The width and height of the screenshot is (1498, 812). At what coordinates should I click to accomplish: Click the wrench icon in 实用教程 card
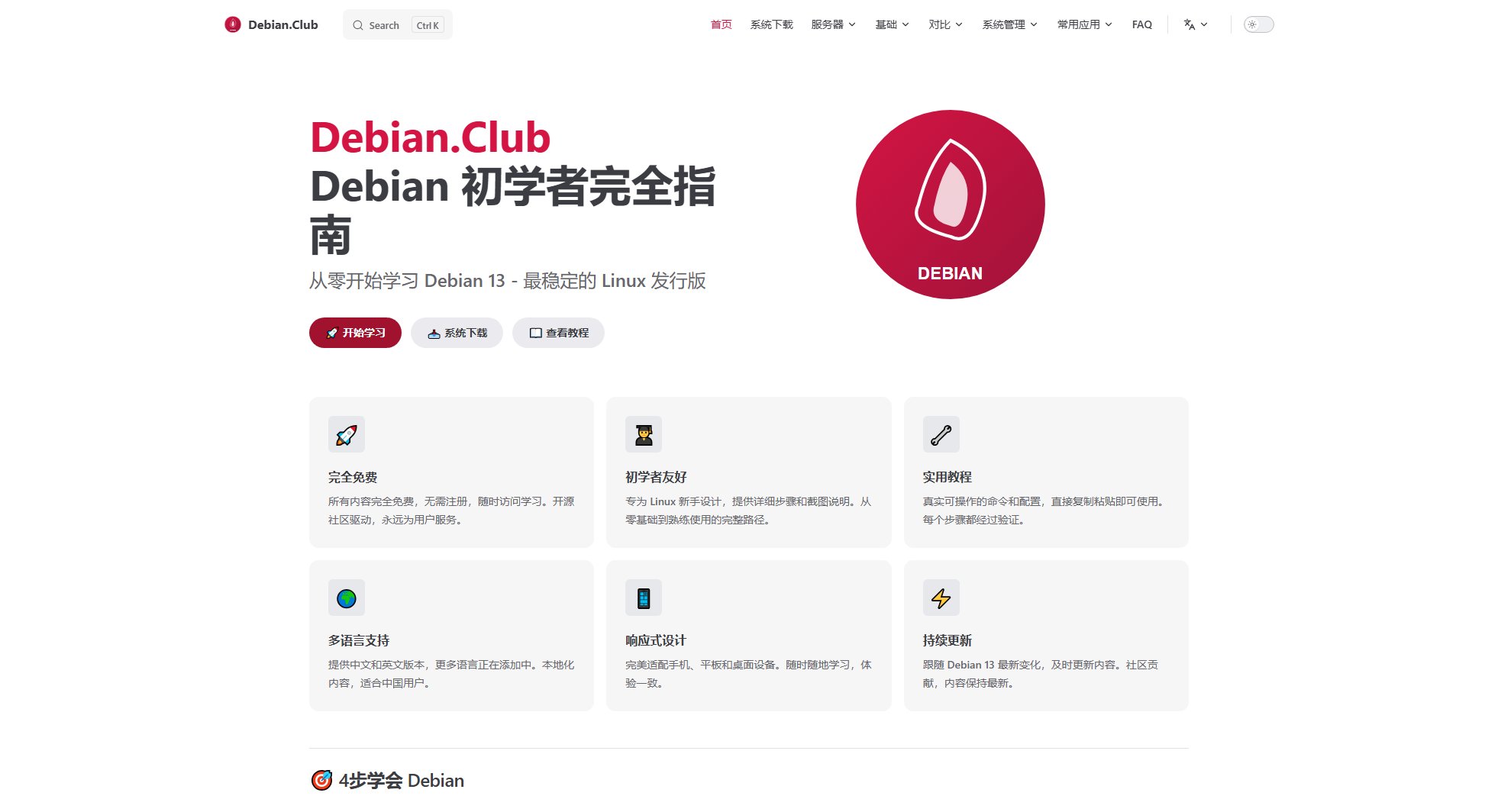pos(941,435)
